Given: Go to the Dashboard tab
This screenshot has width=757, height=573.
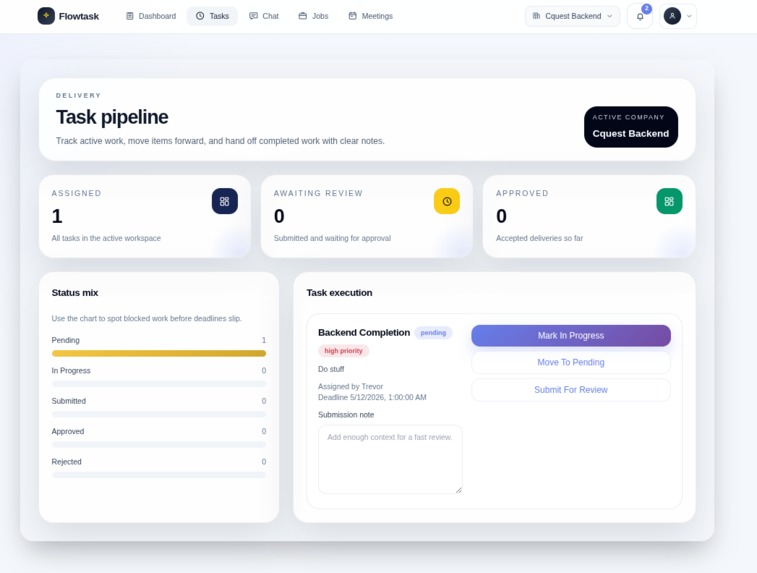Looking at the screenshot, I should [151, 16].
